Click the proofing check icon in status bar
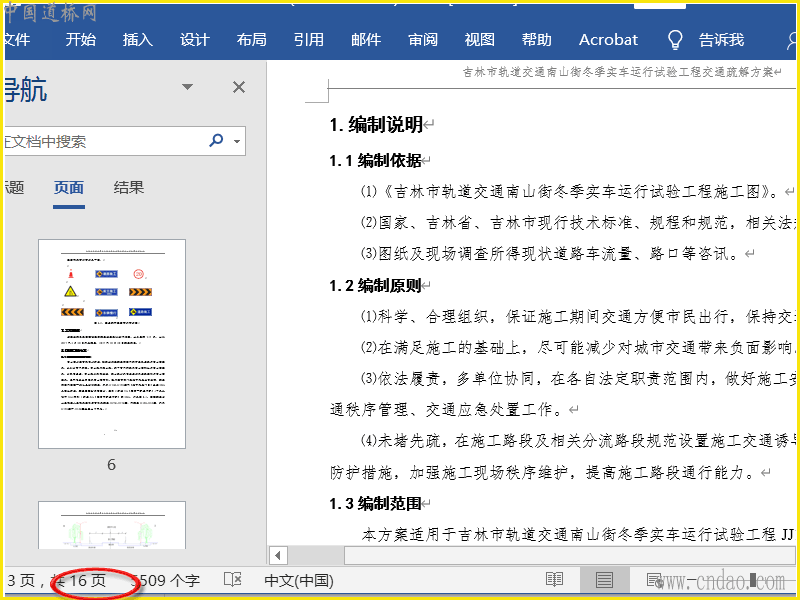The width and height of the screenshot is (800, 600). [x=233, y=580]
